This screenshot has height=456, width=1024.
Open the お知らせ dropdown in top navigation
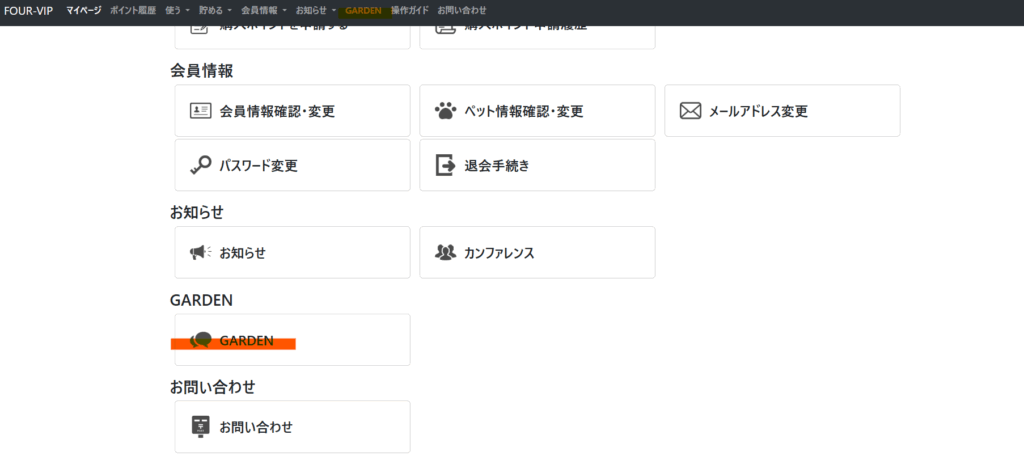click(x=315, y=10)
